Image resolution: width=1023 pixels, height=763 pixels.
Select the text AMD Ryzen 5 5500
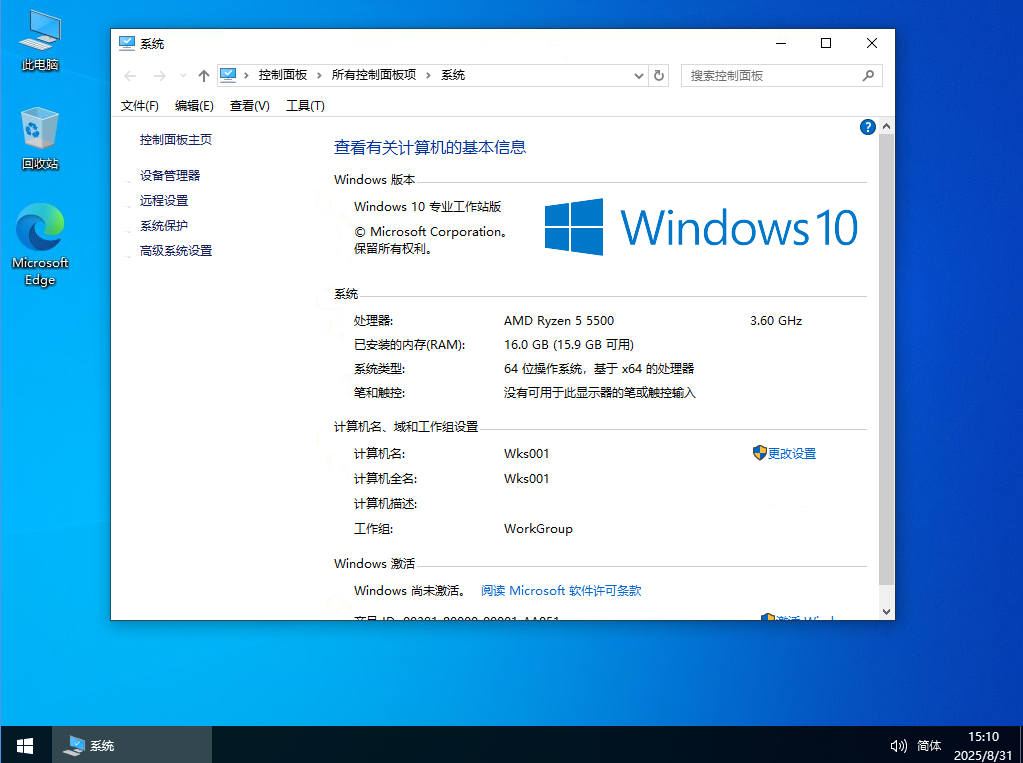[558, 320]
